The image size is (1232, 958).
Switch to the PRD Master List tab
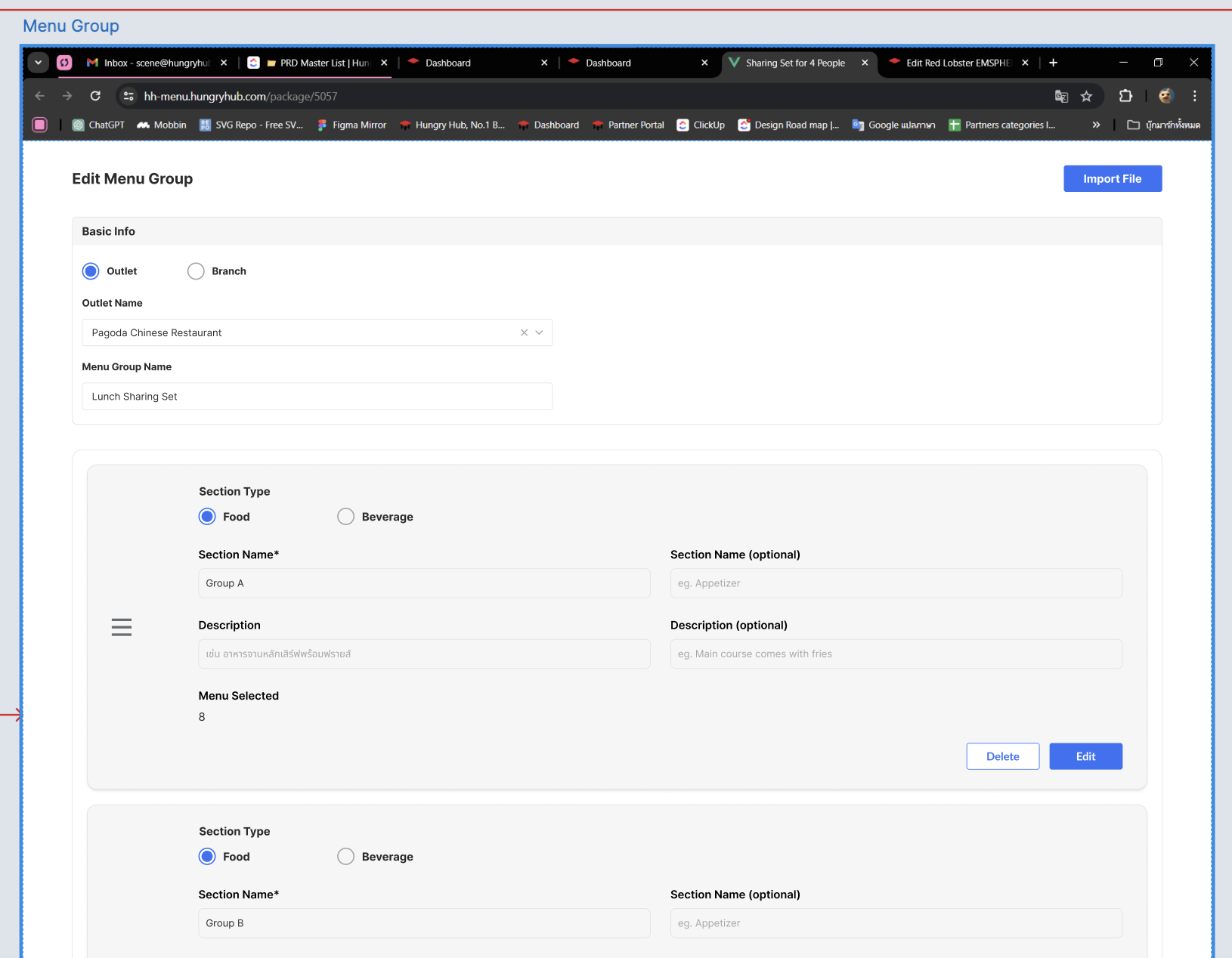pyautogui.click(x=317, y=63)
